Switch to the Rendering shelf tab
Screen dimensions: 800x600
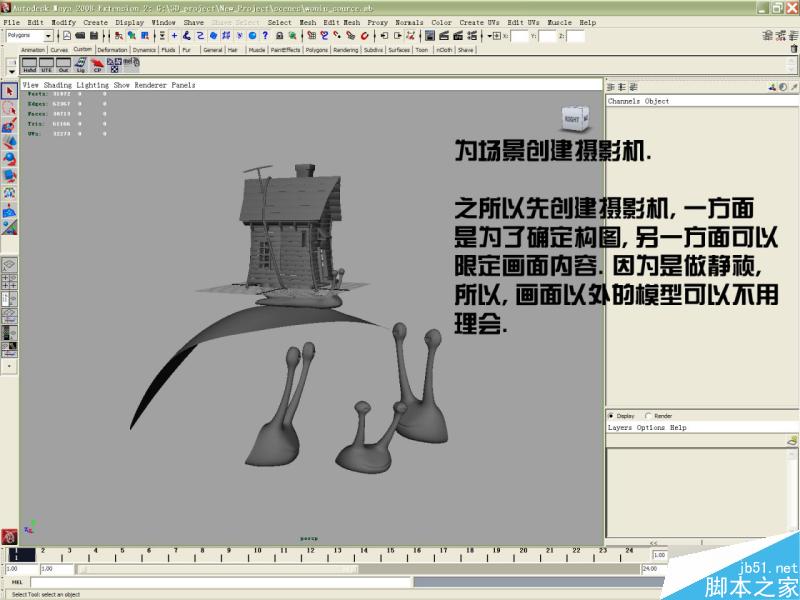pyautogui.click(x=345, y=50)
